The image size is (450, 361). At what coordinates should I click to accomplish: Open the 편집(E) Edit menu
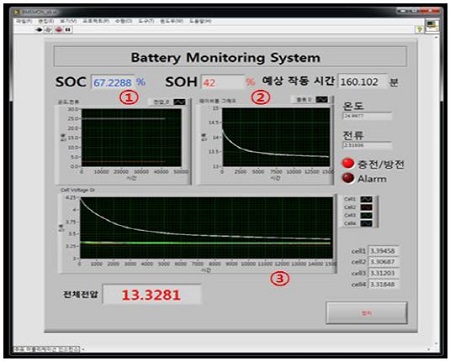coord(46,21)
